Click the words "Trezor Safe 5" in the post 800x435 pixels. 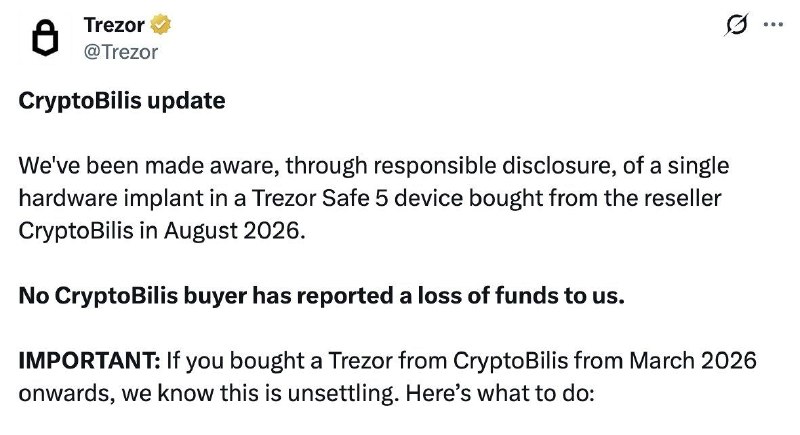320,198
